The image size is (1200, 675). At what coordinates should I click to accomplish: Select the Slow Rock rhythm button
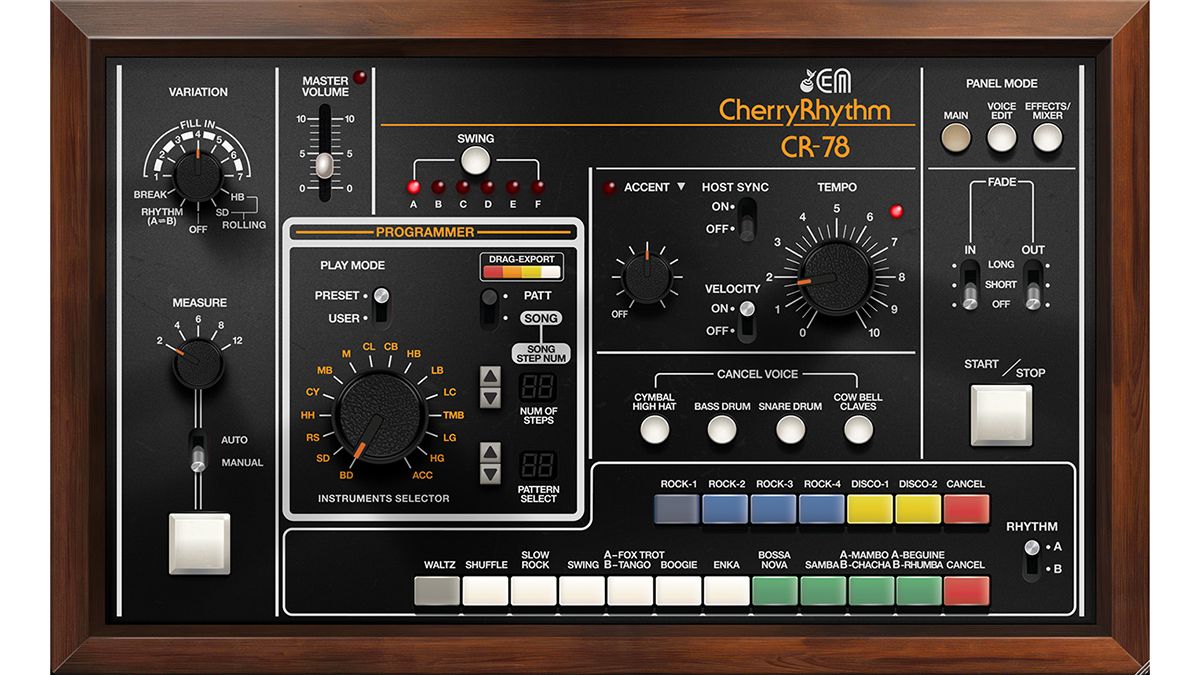click(x=533, y=591)
